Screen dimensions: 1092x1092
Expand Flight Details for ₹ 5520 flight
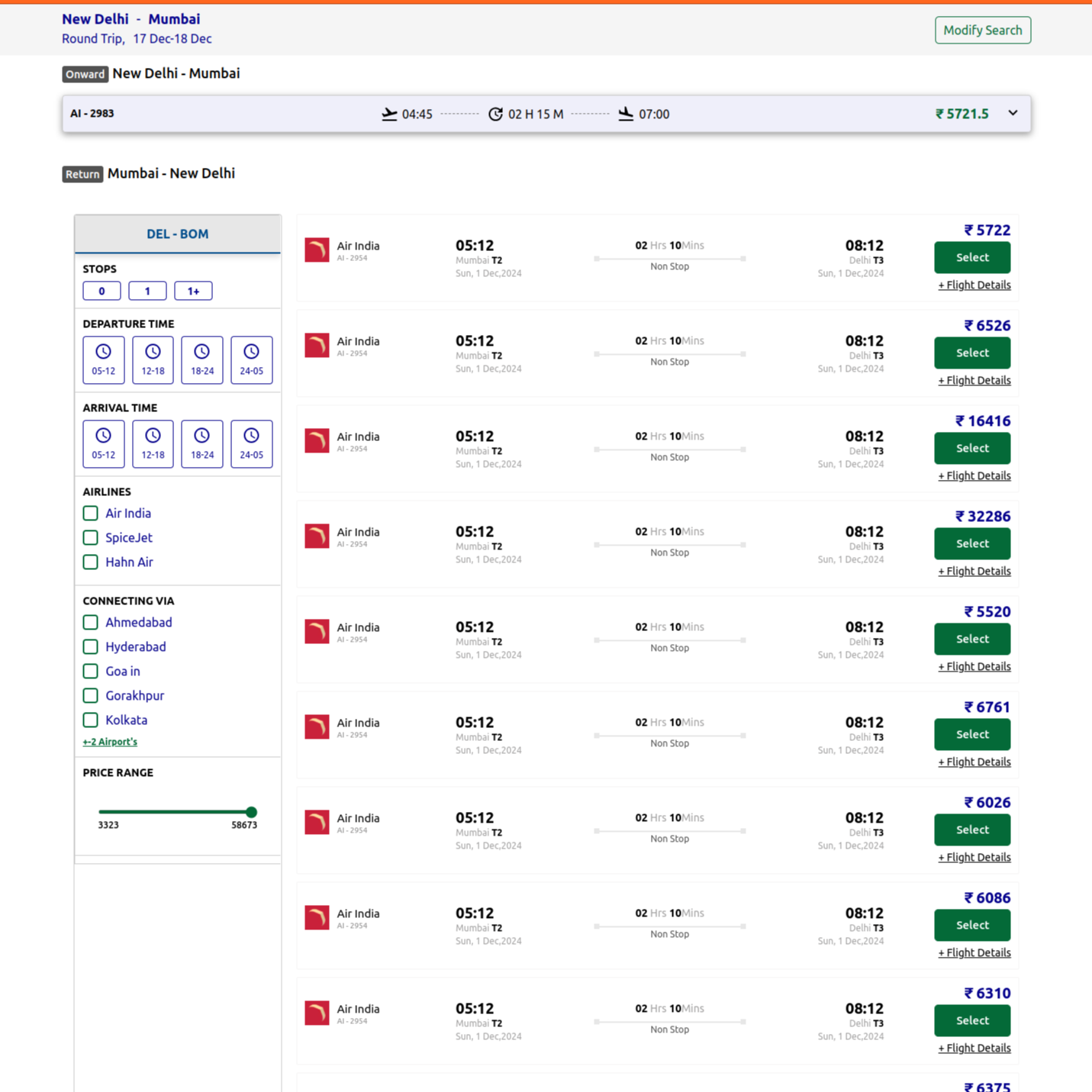point(974,667)
